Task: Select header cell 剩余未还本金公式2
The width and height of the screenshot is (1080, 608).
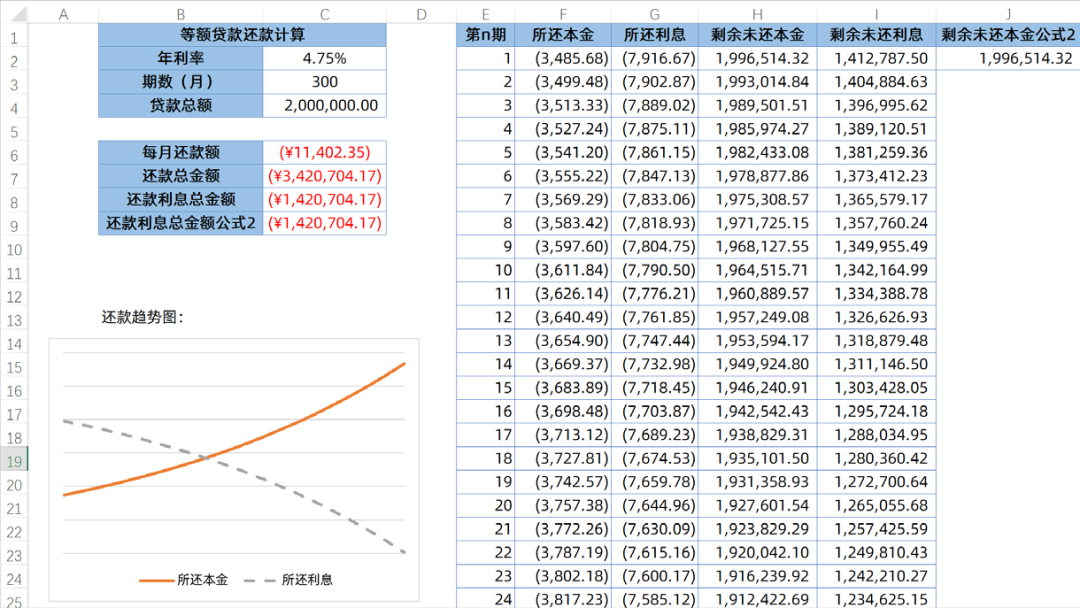Action: click(1008, 35)
